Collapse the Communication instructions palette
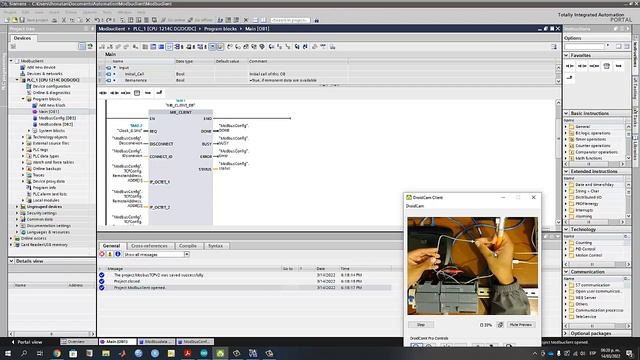This screenshot has height=360, width=640. click(567, 271)
